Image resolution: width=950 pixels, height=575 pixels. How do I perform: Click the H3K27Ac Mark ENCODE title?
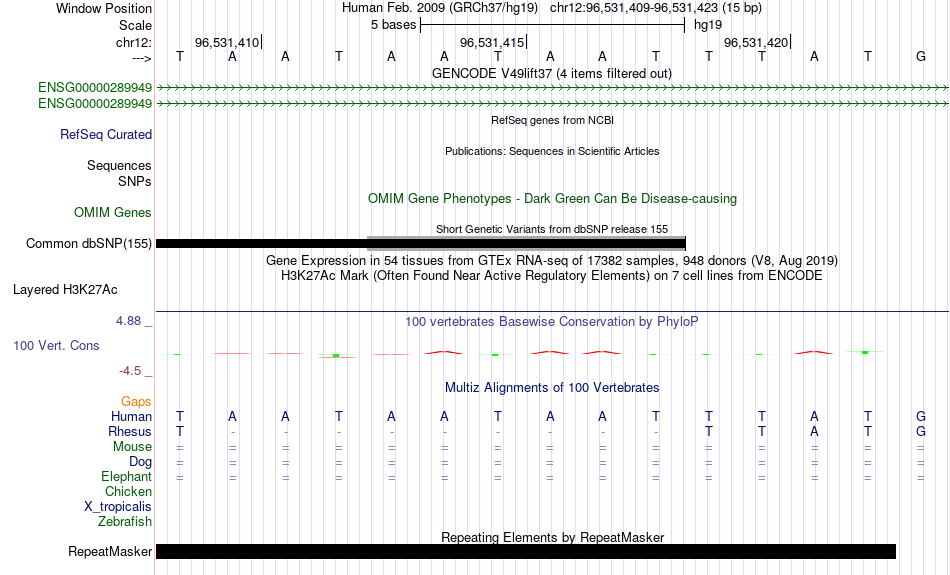pyautogui.click(x=552, y=276)
